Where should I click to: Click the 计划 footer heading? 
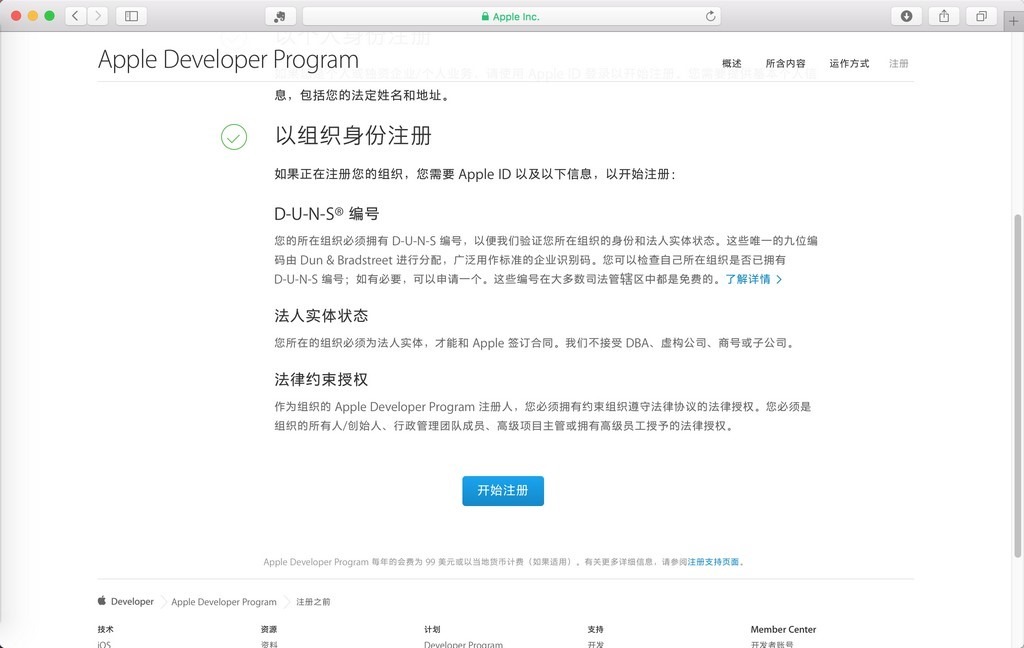point(432,630)
